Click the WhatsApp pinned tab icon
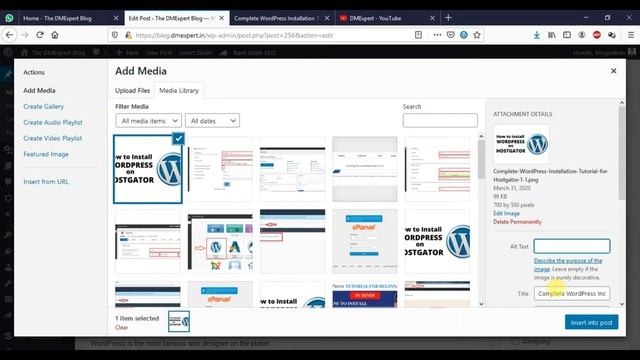 [x=9, y=18]
